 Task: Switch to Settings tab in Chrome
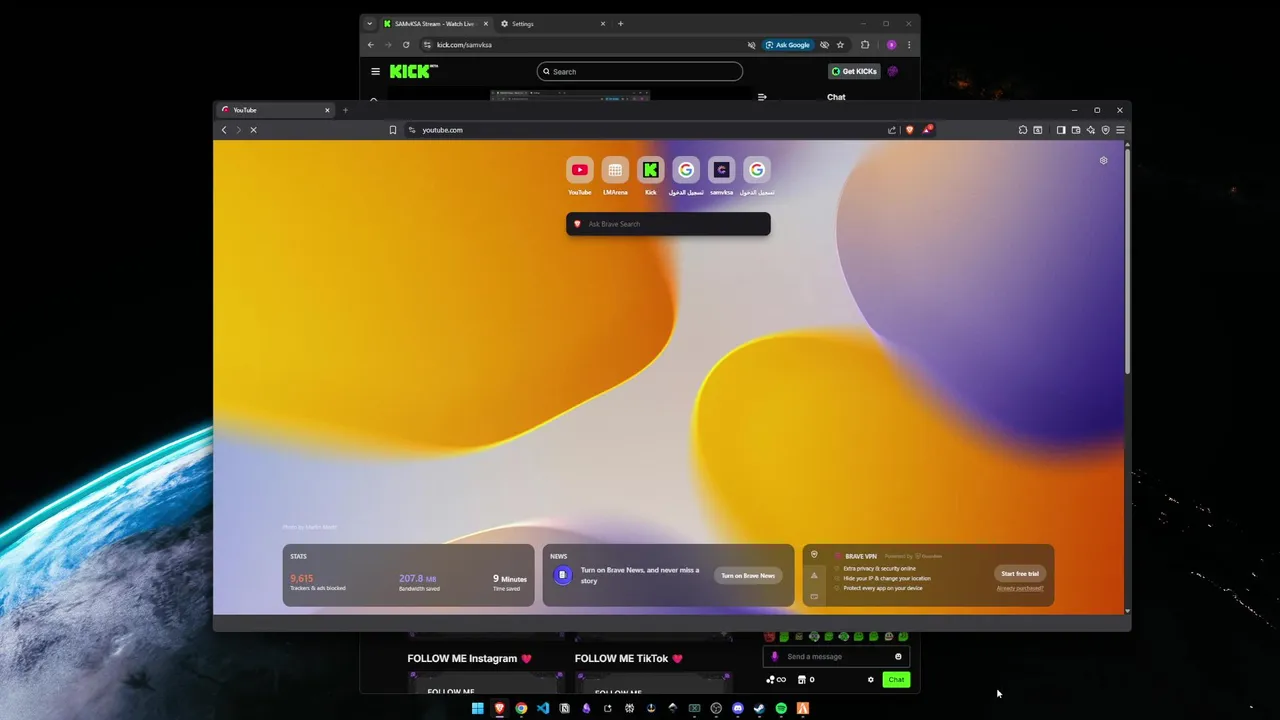pyautogui.click(x=553, y=24)
